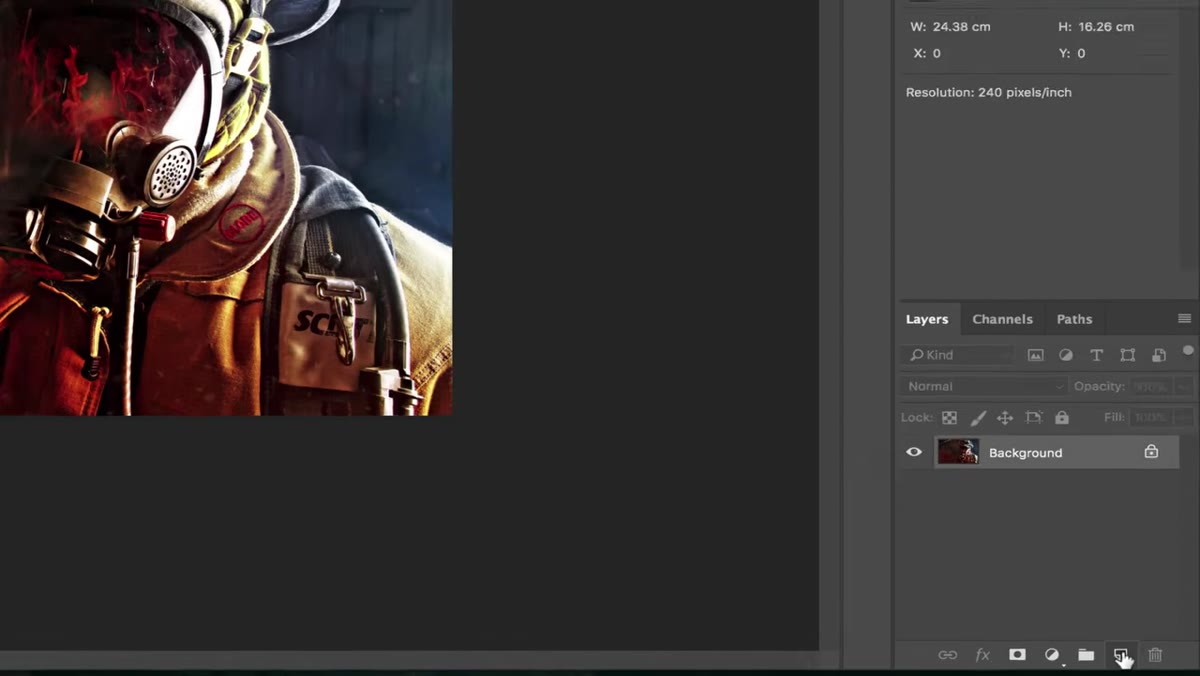The width and height of the screenshot is (1200, 676).
Task: Filter layers by pixel layer icon
Action: (x=1036, y=355)
